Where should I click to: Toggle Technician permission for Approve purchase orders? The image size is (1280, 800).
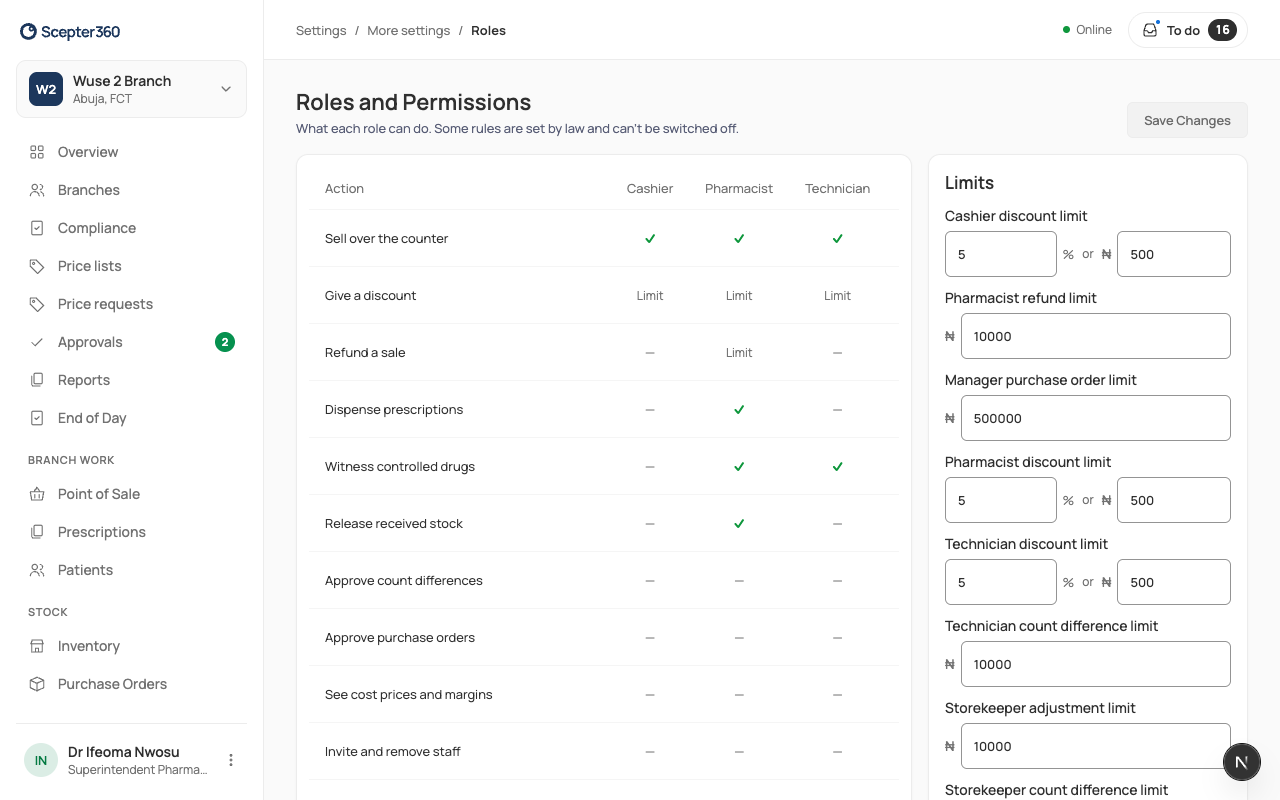pyautogui.click(x=838, y=637)
